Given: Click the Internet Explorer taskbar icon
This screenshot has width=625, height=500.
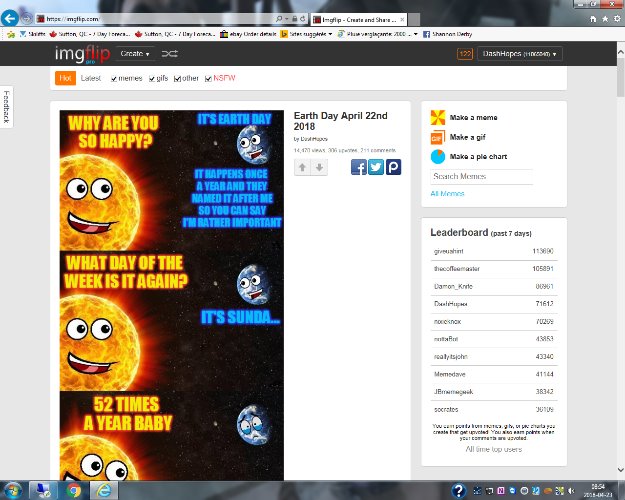Looking at the screenshot, I should [104, 490].
